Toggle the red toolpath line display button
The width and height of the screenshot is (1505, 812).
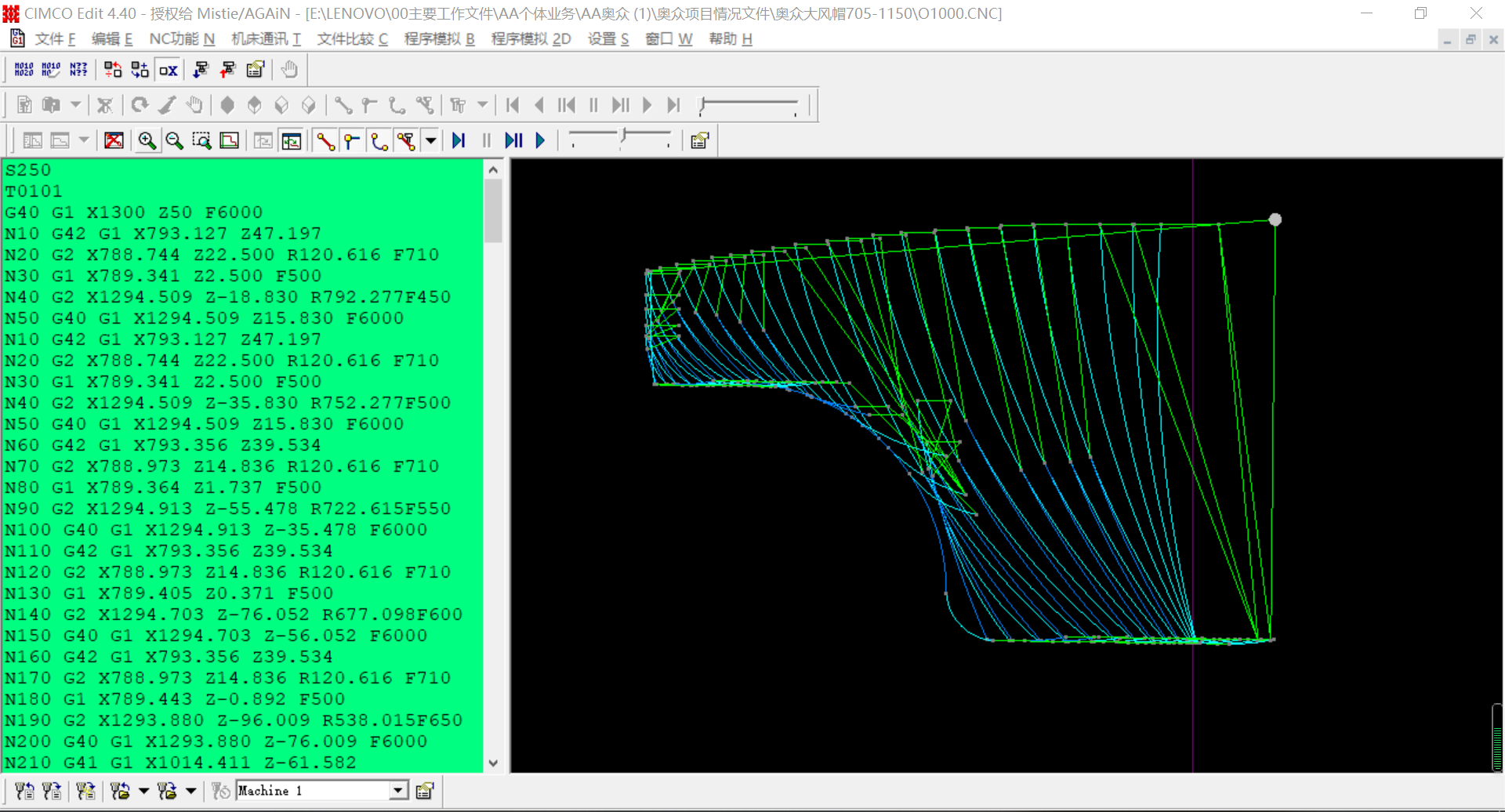pos(325,141)
